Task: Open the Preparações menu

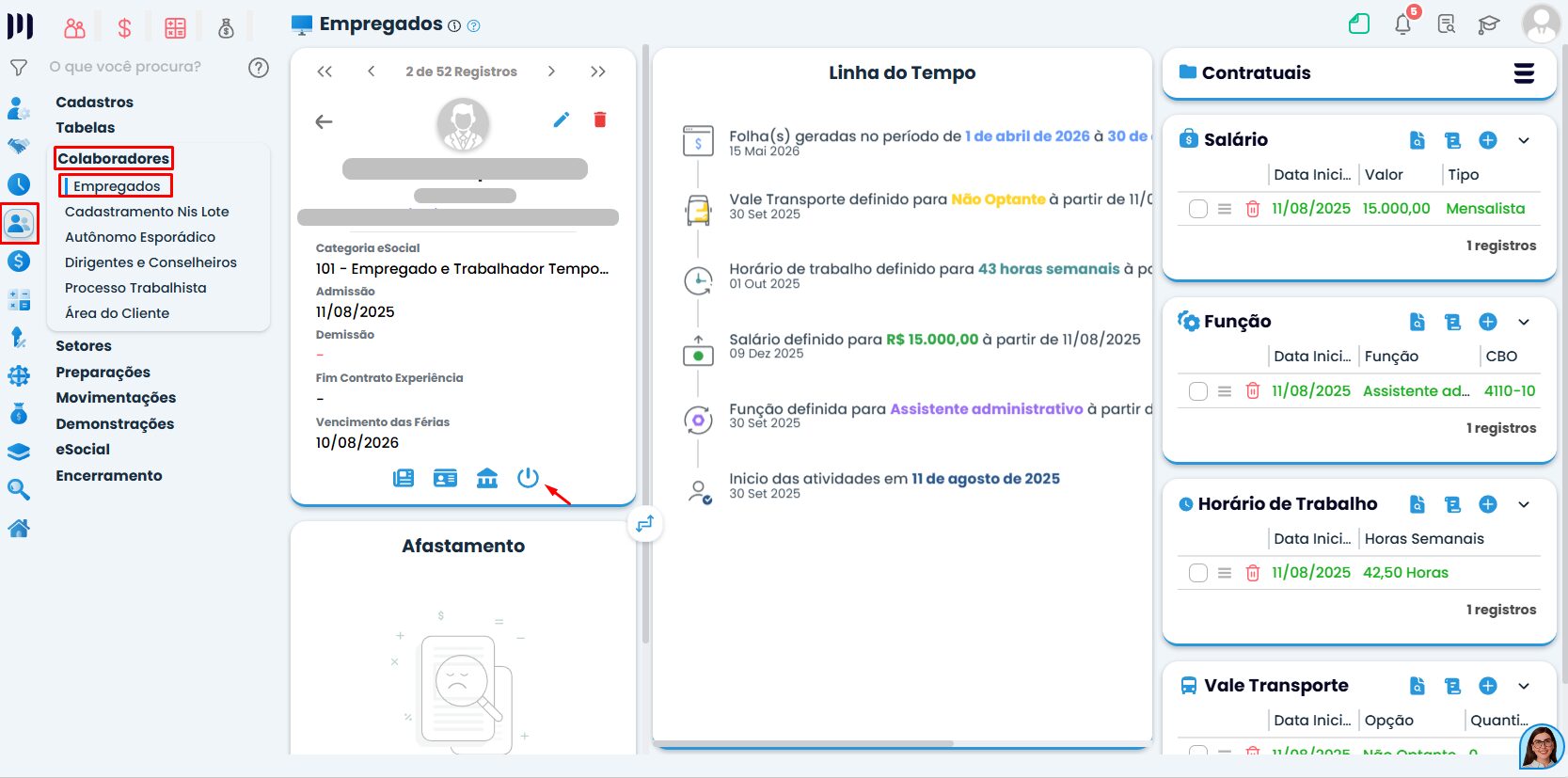Action: point(103,373)
